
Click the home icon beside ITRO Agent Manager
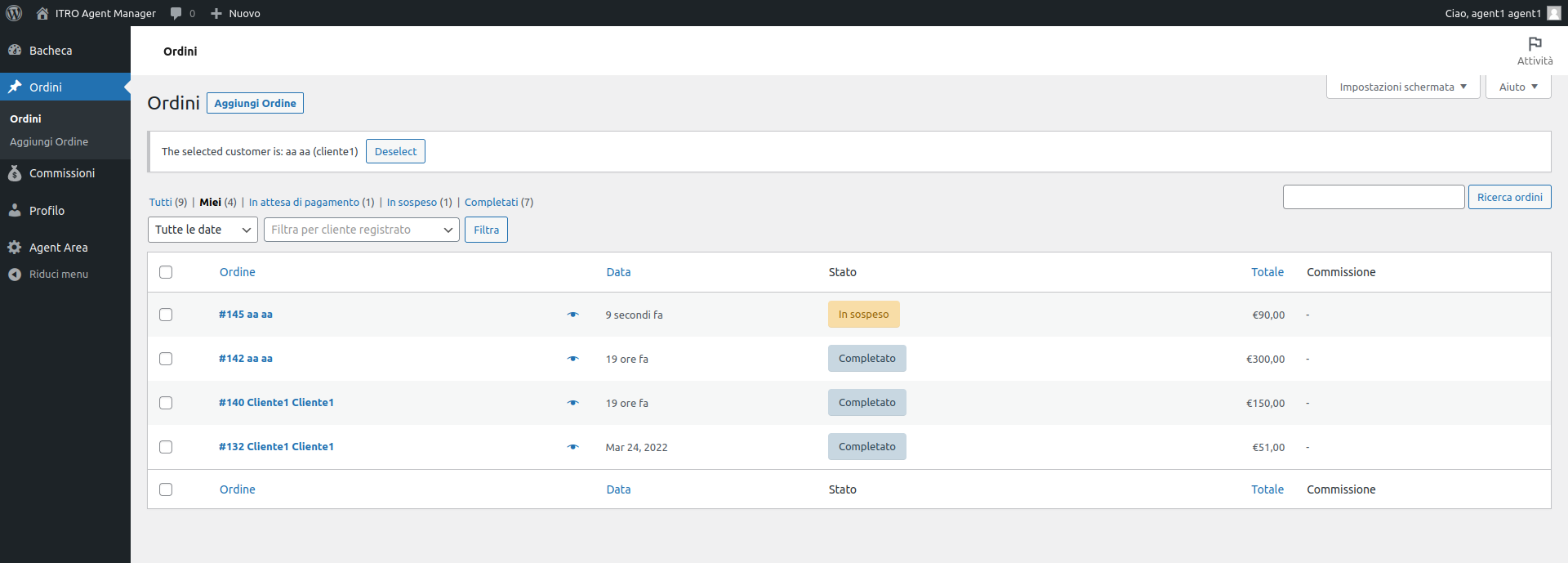tap(42, 13)
